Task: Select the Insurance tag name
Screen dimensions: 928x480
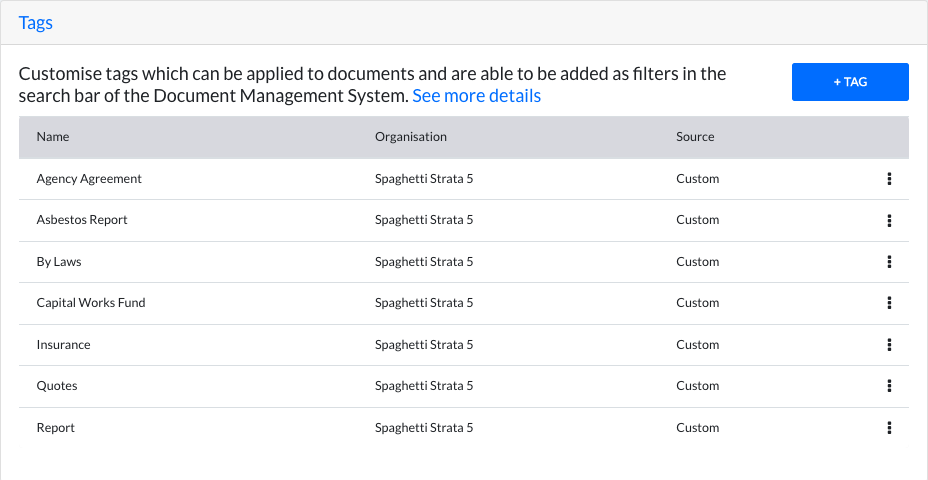Action: 63,344
